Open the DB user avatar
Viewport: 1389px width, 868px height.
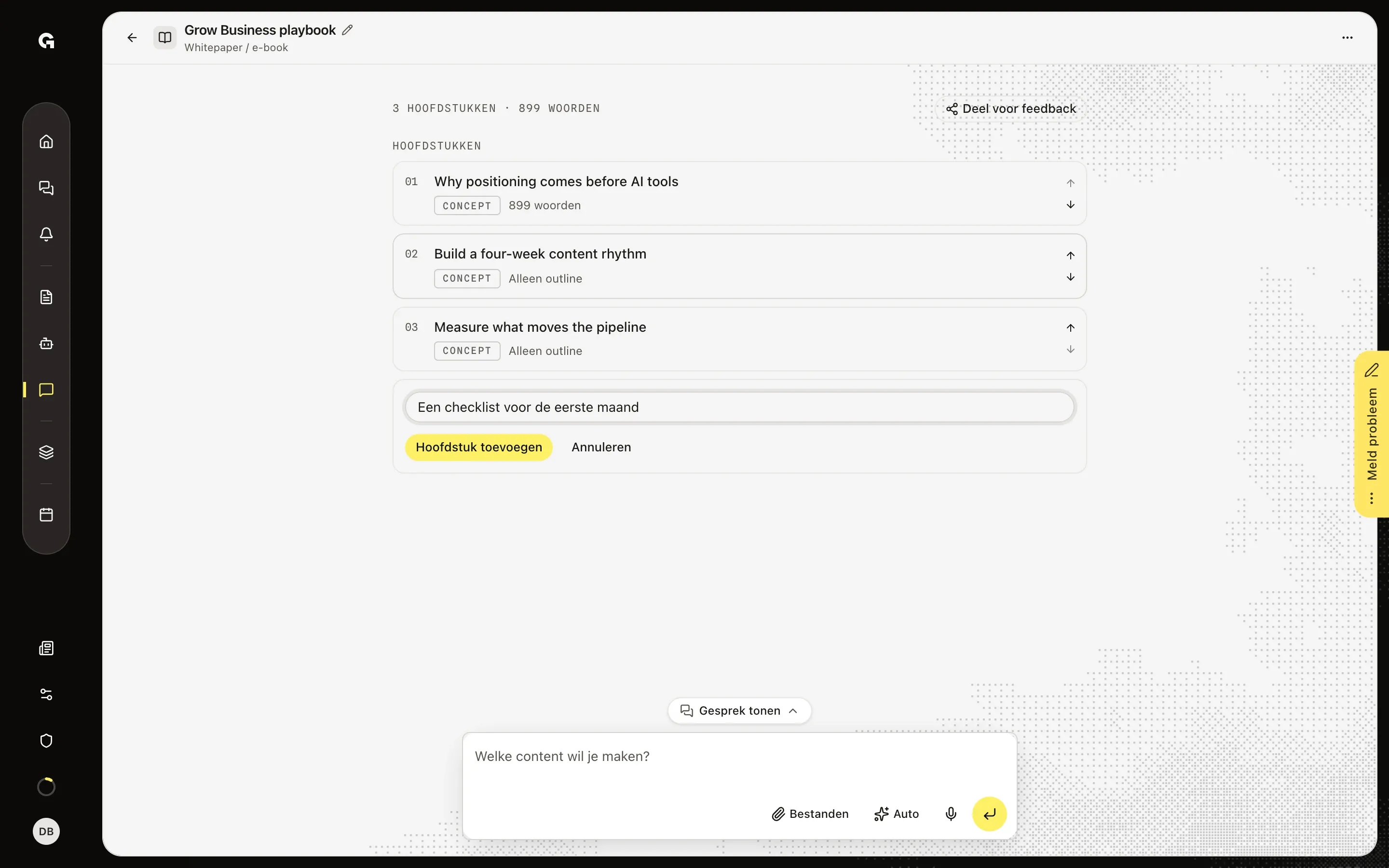coord(46,831)
